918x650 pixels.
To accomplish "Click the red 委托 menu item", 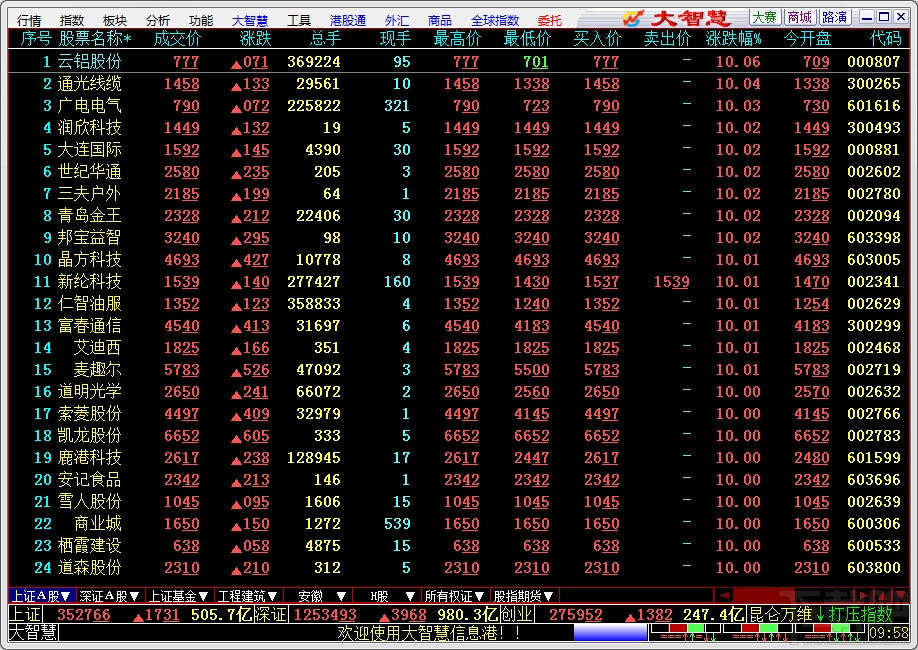I will tap(550, 20).
